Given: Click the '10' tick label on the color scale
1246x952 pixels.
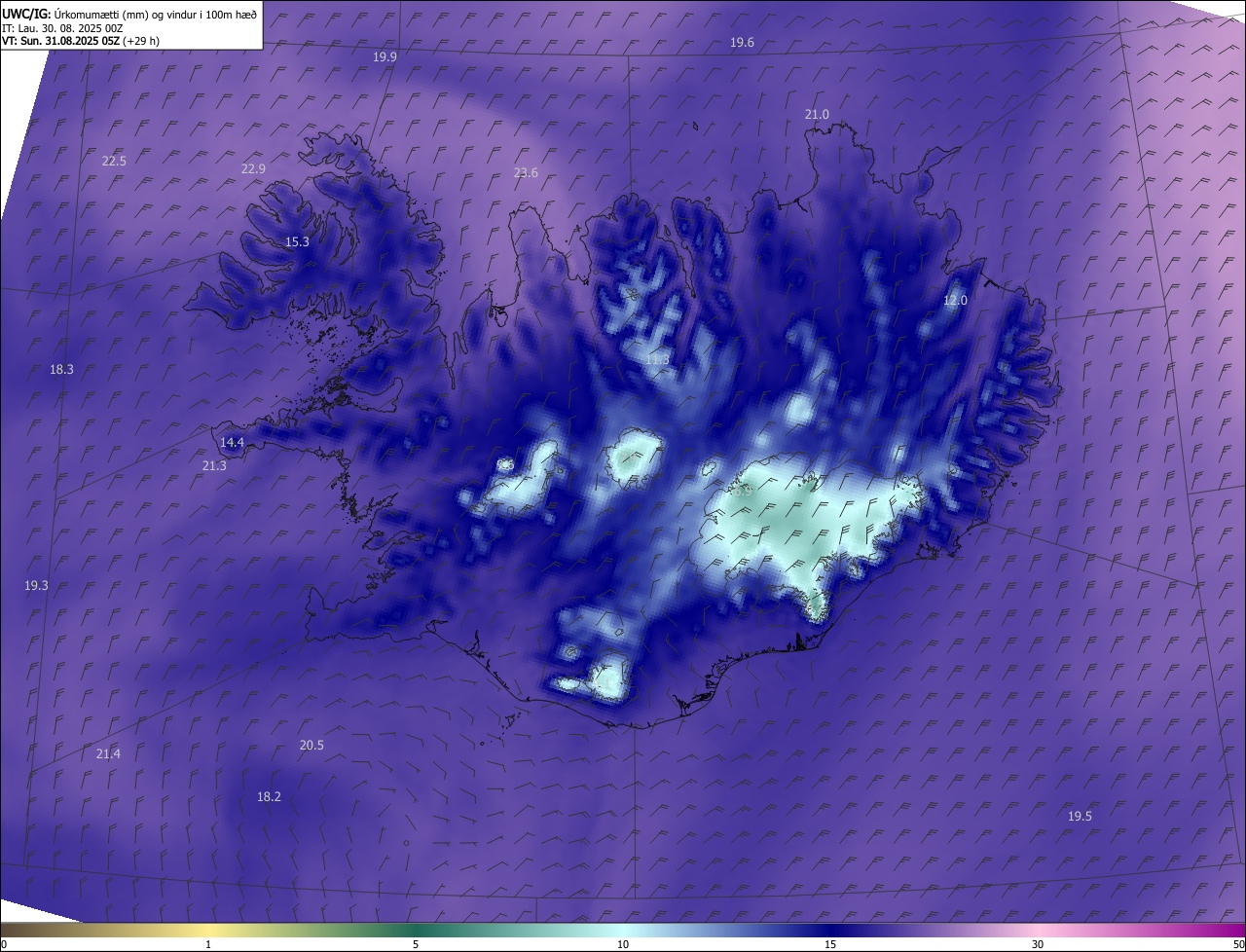Looking at the screenshot, I should (623, 944).
